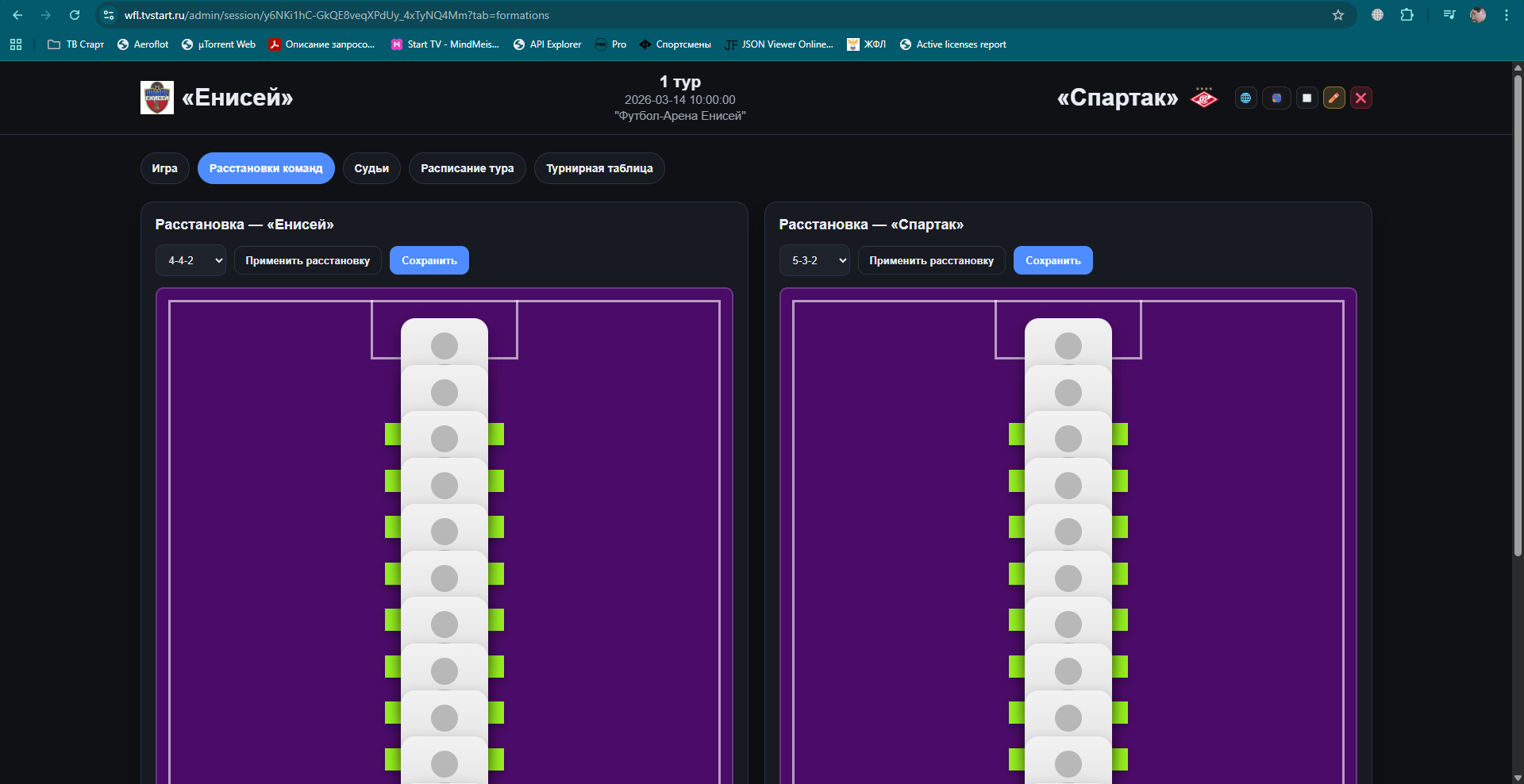Click the "Футбол-Арена Енисей" venue text
Screen dimensions: 1524x784
680,116
